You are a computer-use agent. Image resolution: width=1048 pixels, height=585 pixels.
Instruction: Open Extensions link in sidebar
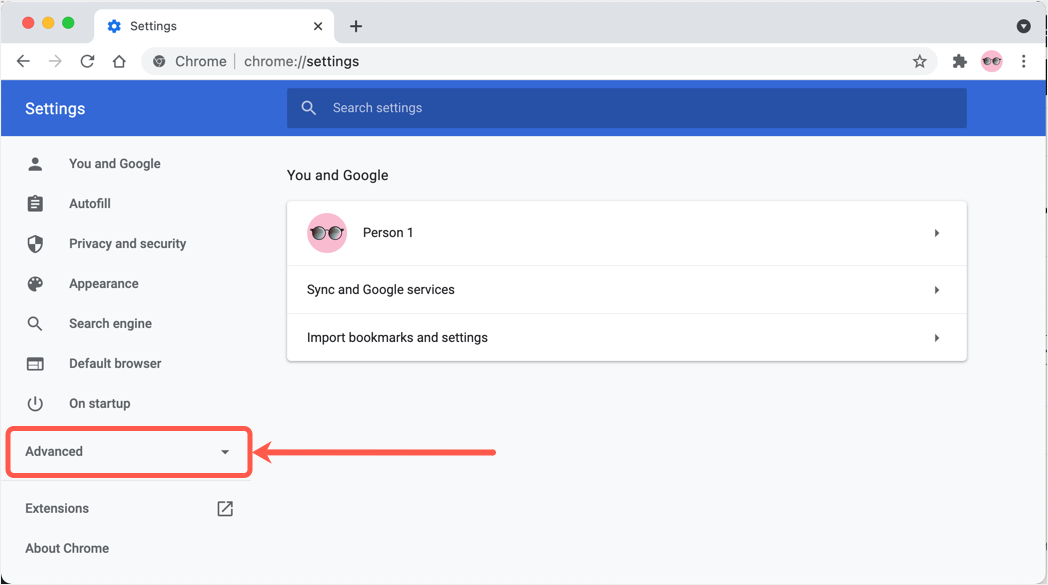pyautogui.click(x=57, y=509)
